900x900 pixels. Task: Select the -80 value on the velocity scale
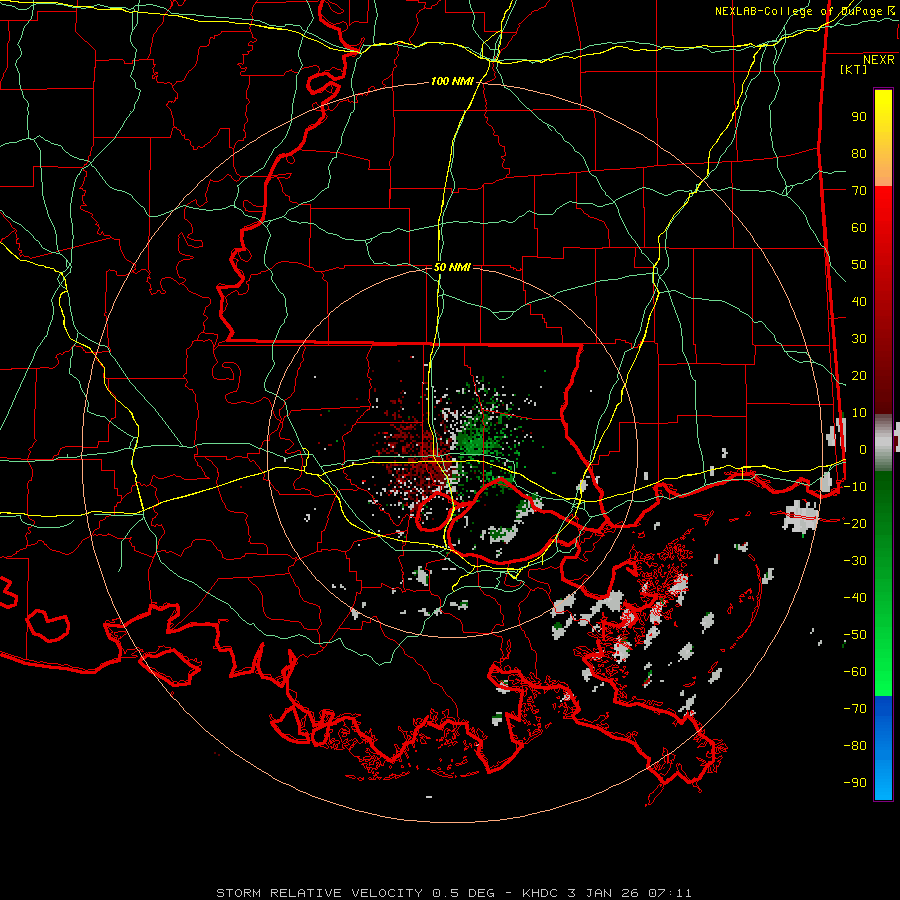point(855,746)
